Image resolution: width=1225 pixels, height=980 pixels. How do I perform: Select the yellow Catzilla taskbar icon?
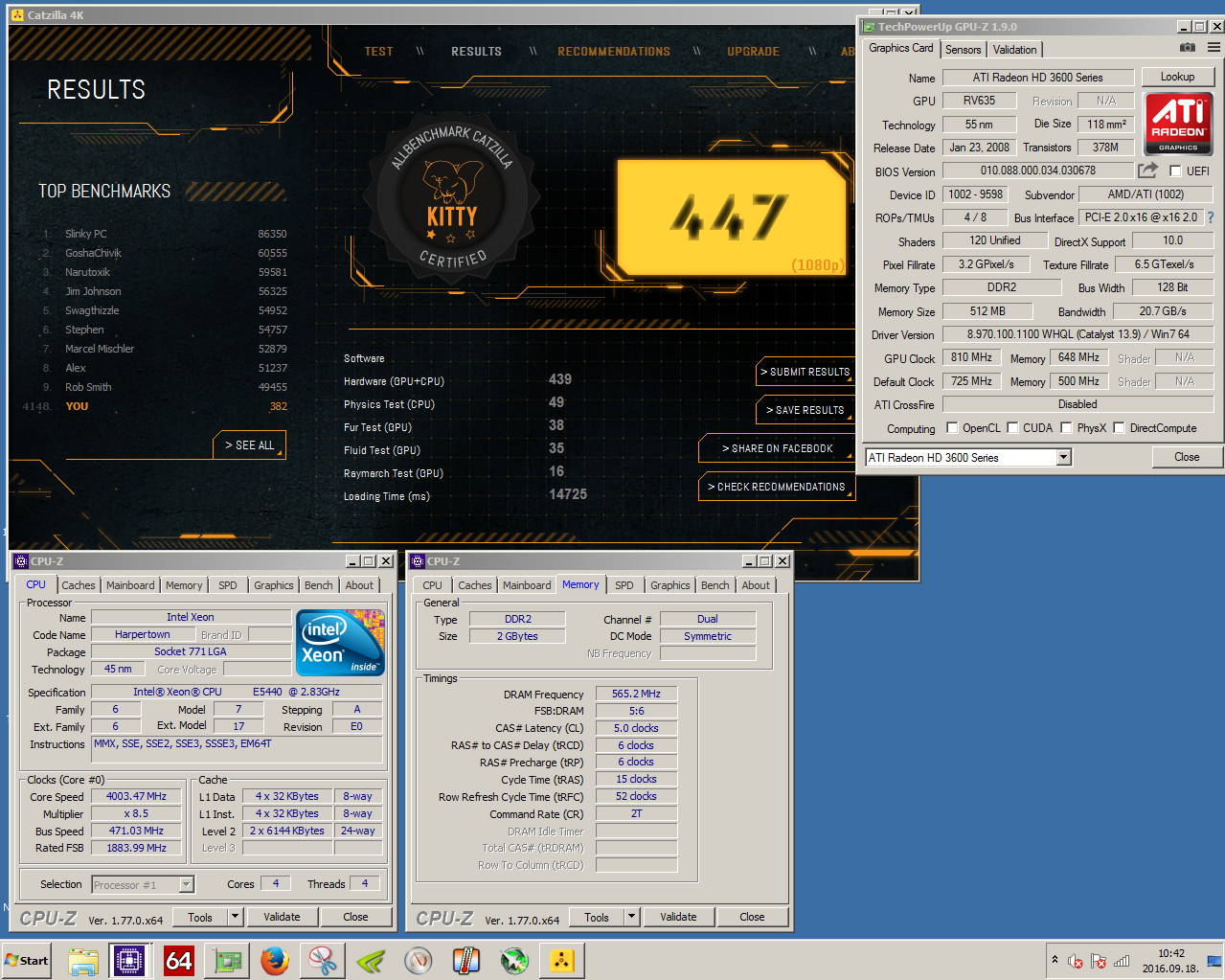point(562,961)
